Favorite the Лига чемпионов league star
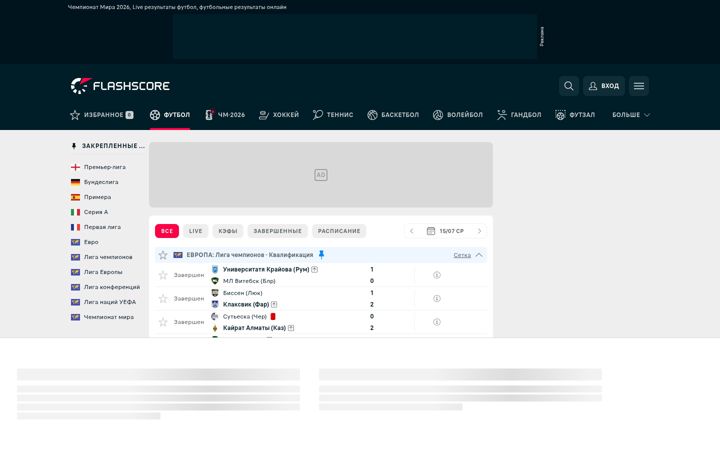 pyautogui.click(x=163, y=255)
